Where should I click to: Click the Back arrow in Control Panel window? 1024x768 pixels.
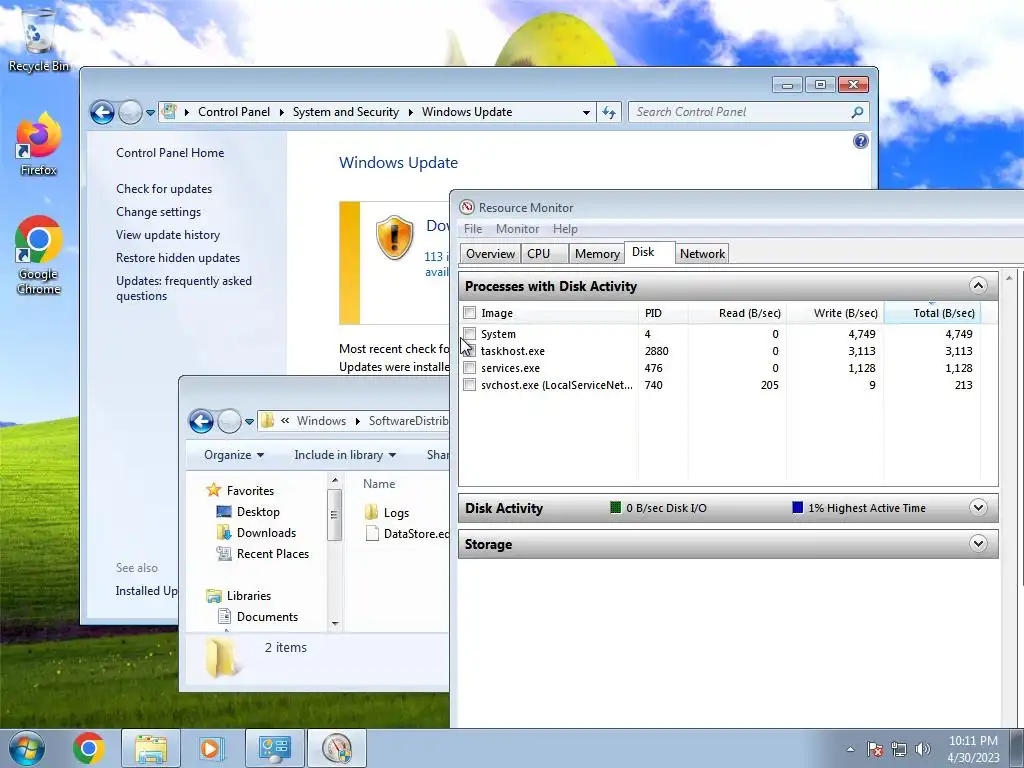(x=102, y=112)
